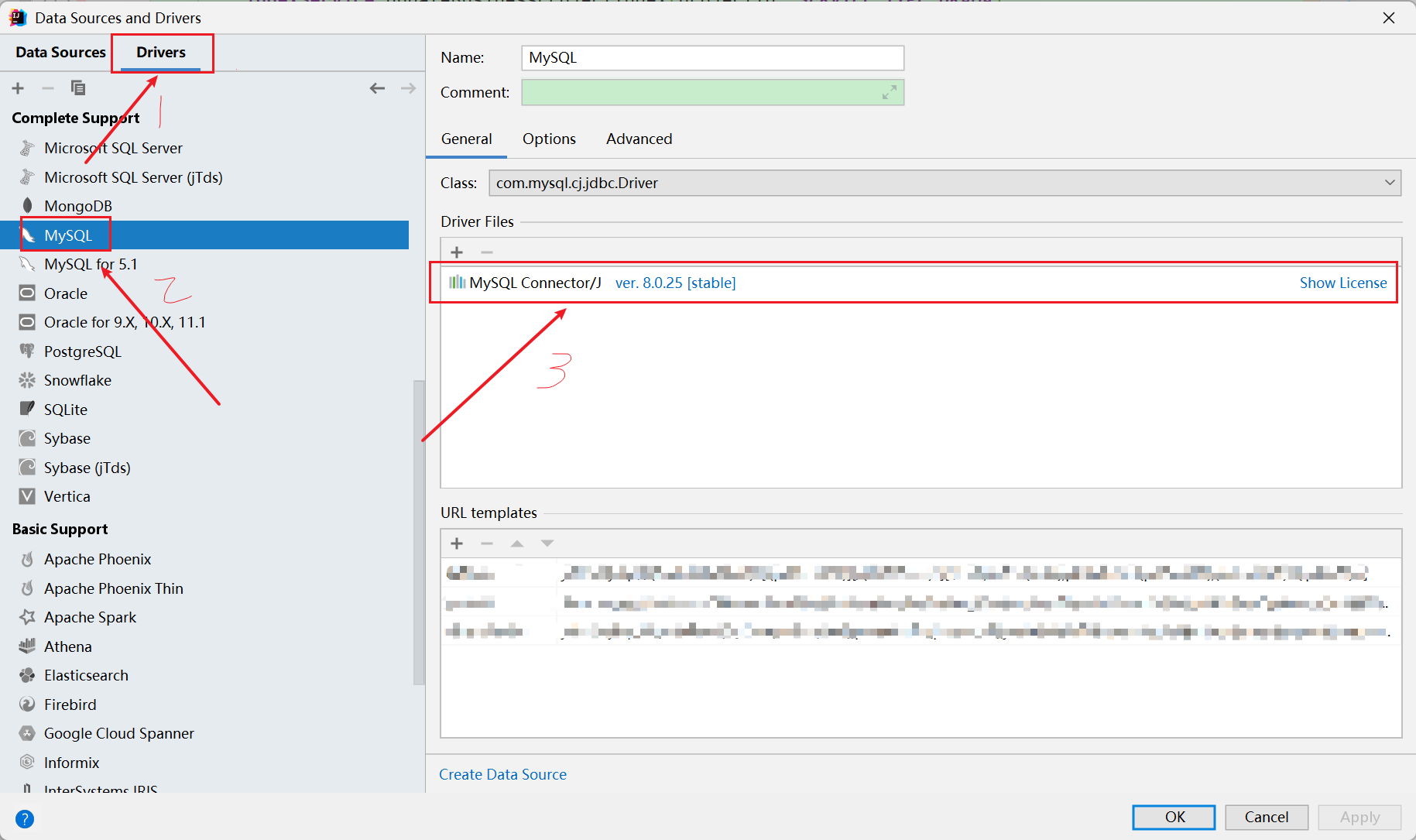1416x840 pixels.
Task: Open the General tab
Action: tap(466, 139)
